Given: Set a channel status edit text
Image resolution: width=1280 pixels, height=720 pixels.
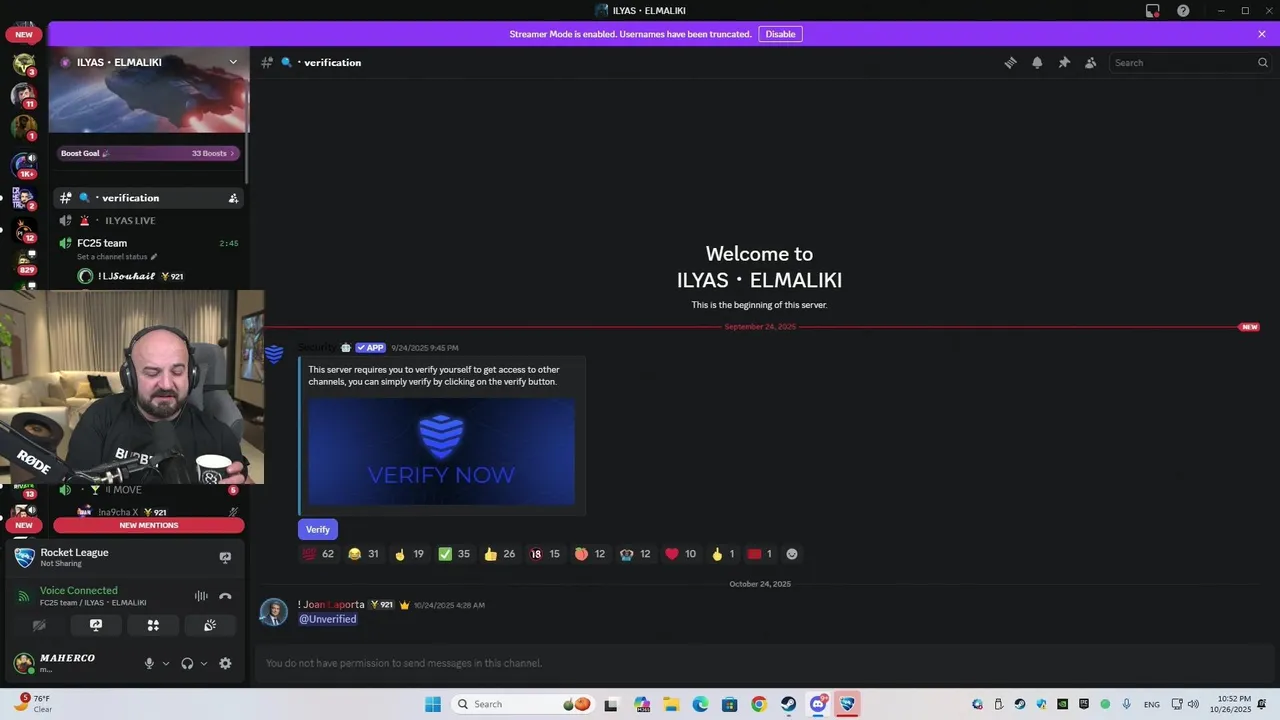Looking at the screenshot, I should click(x=117, y=257).
